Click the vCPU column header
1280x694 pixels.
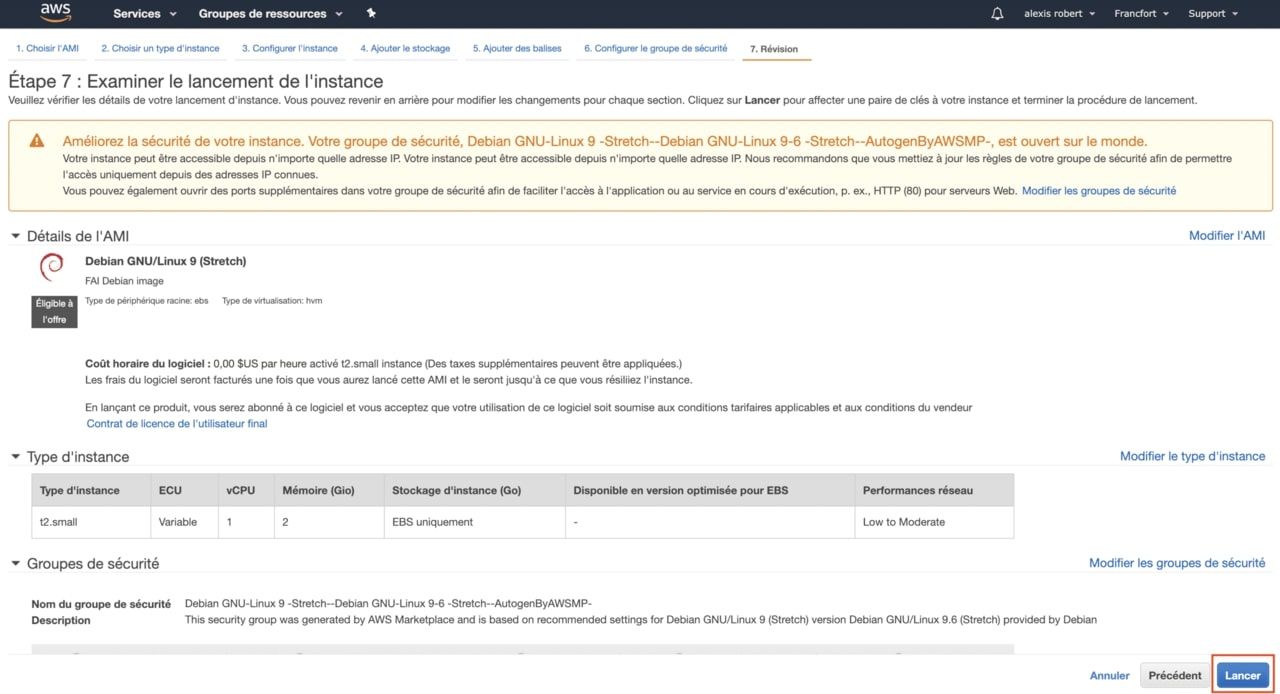[247, 490]
